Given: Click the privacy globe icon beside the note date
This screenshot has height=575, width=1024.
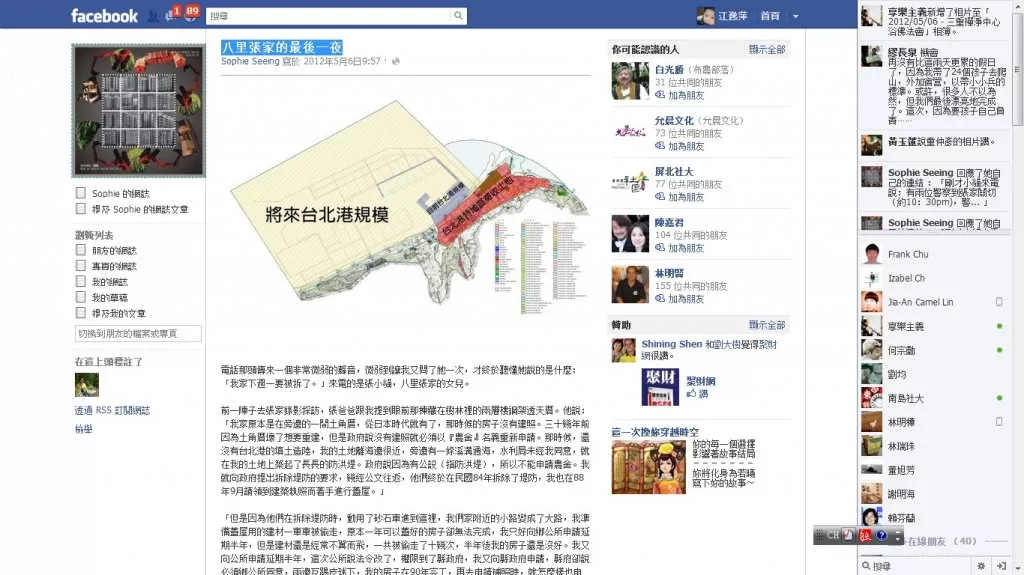Looking at the screenshot, I should click(x=396, y=61).
